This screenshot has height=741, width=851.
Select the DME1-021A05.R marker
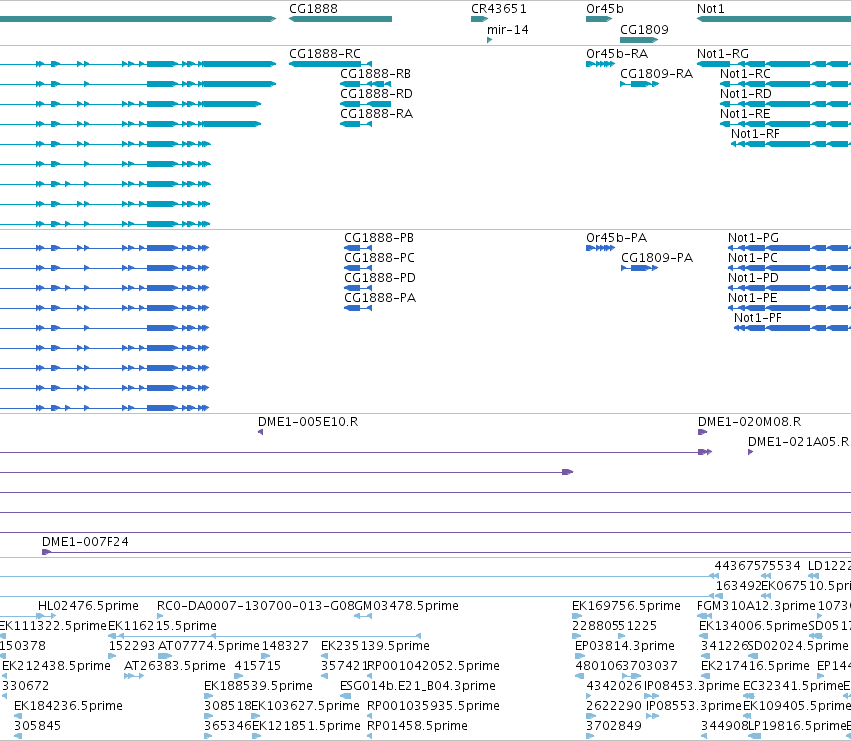[x=751, y=452]
